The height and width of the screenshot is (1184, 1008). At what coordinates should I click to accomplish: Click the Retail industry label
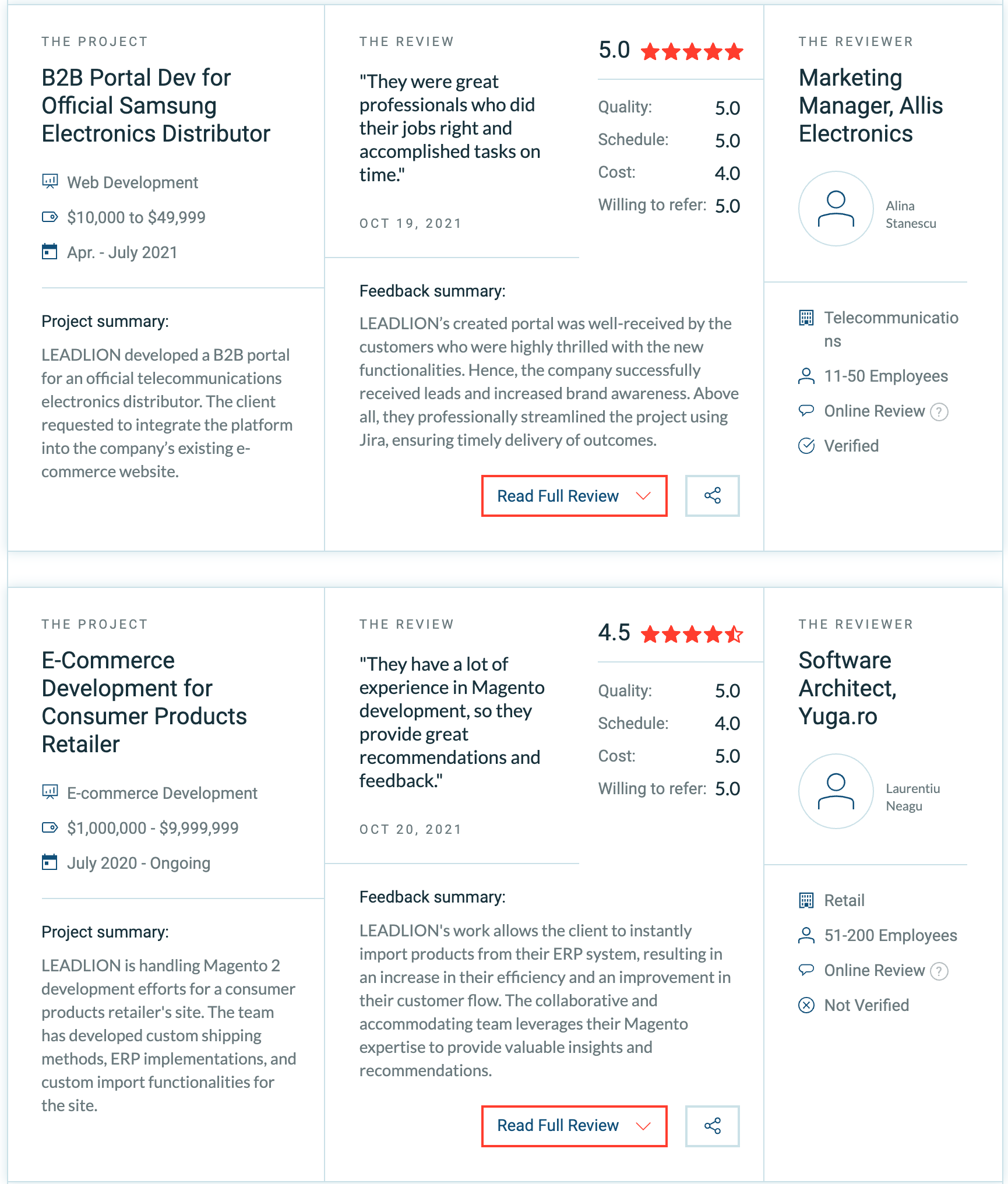point(844,900)
